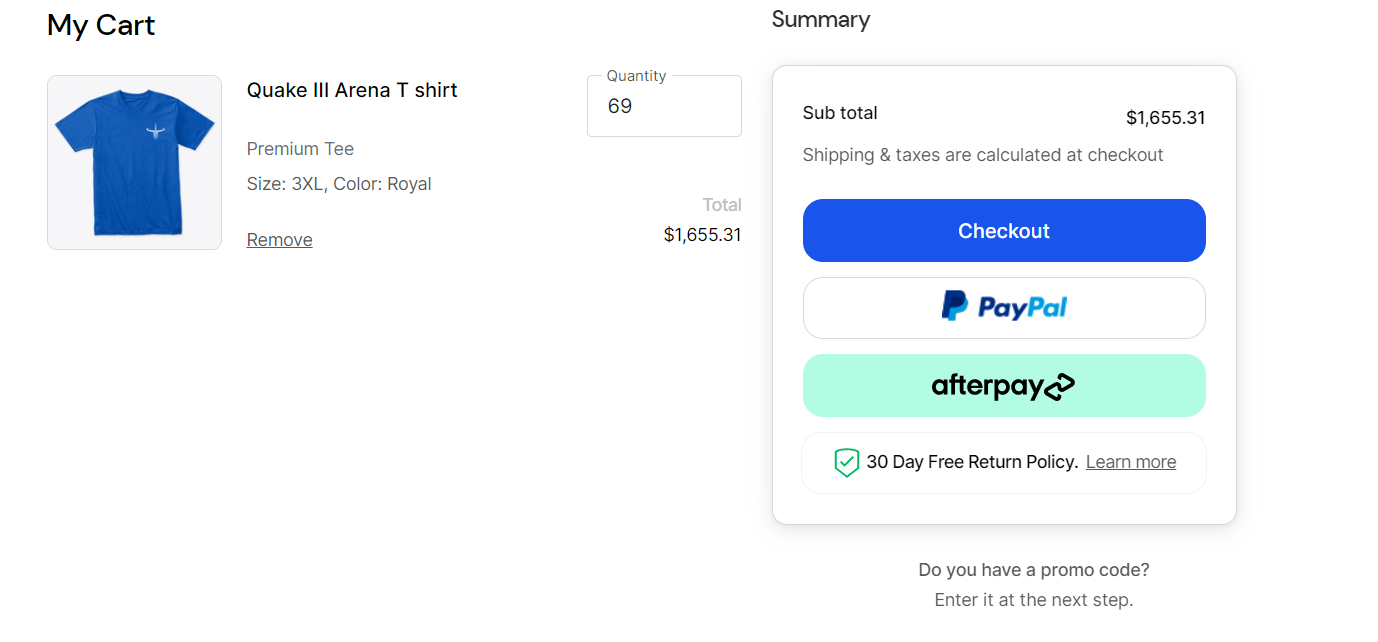Choose the mint afterpay payment button

click(1004, 386)
